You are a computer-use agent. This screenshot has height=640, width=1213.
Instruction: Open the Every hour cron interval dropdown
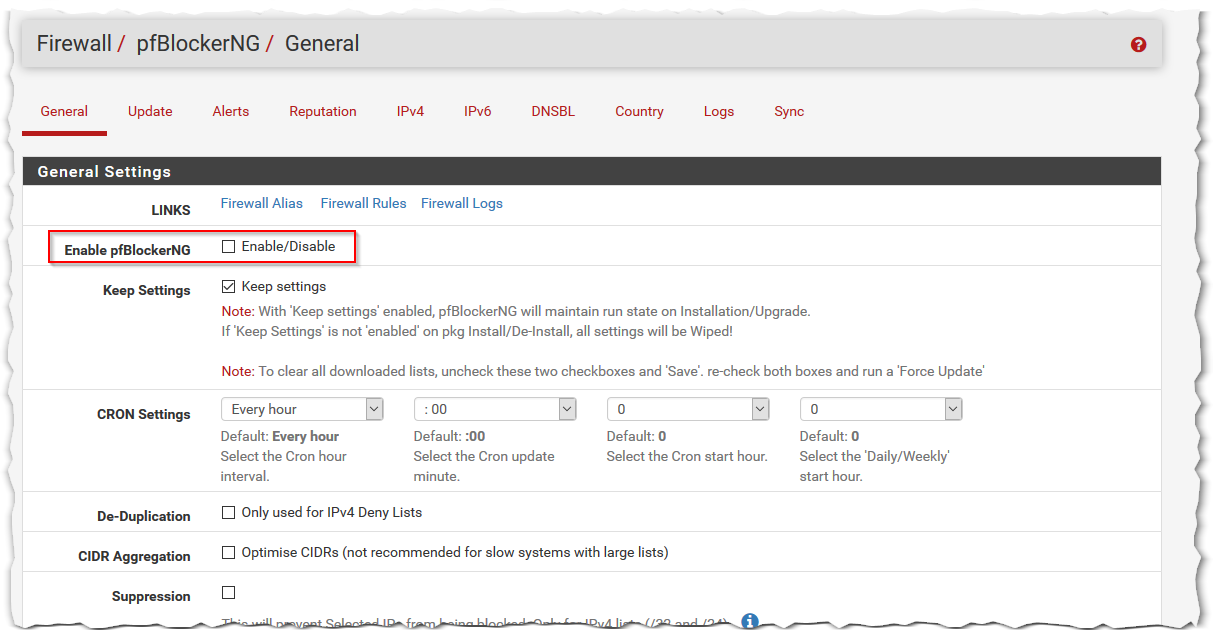point(302,409)
